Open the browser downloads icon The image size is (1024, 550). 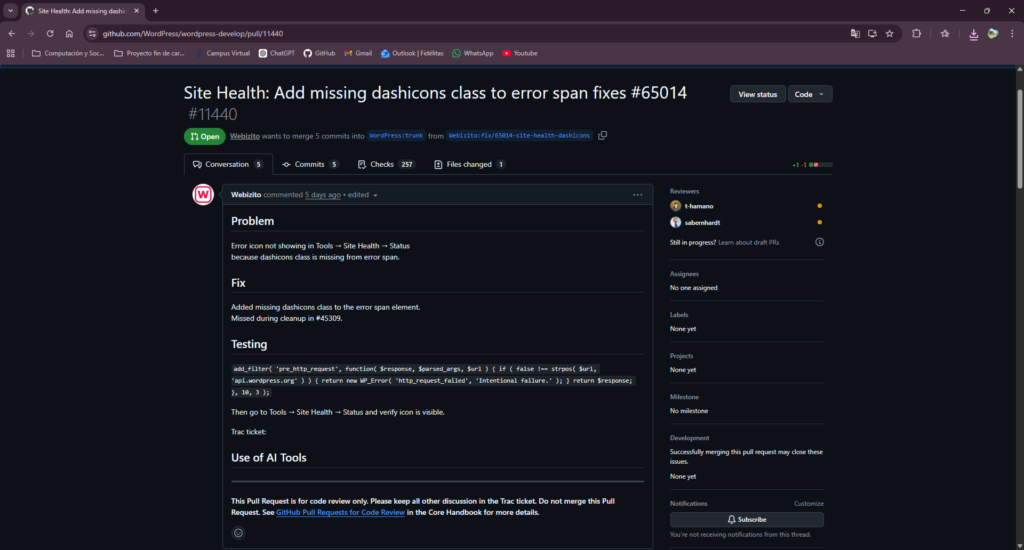click(974, 34)
